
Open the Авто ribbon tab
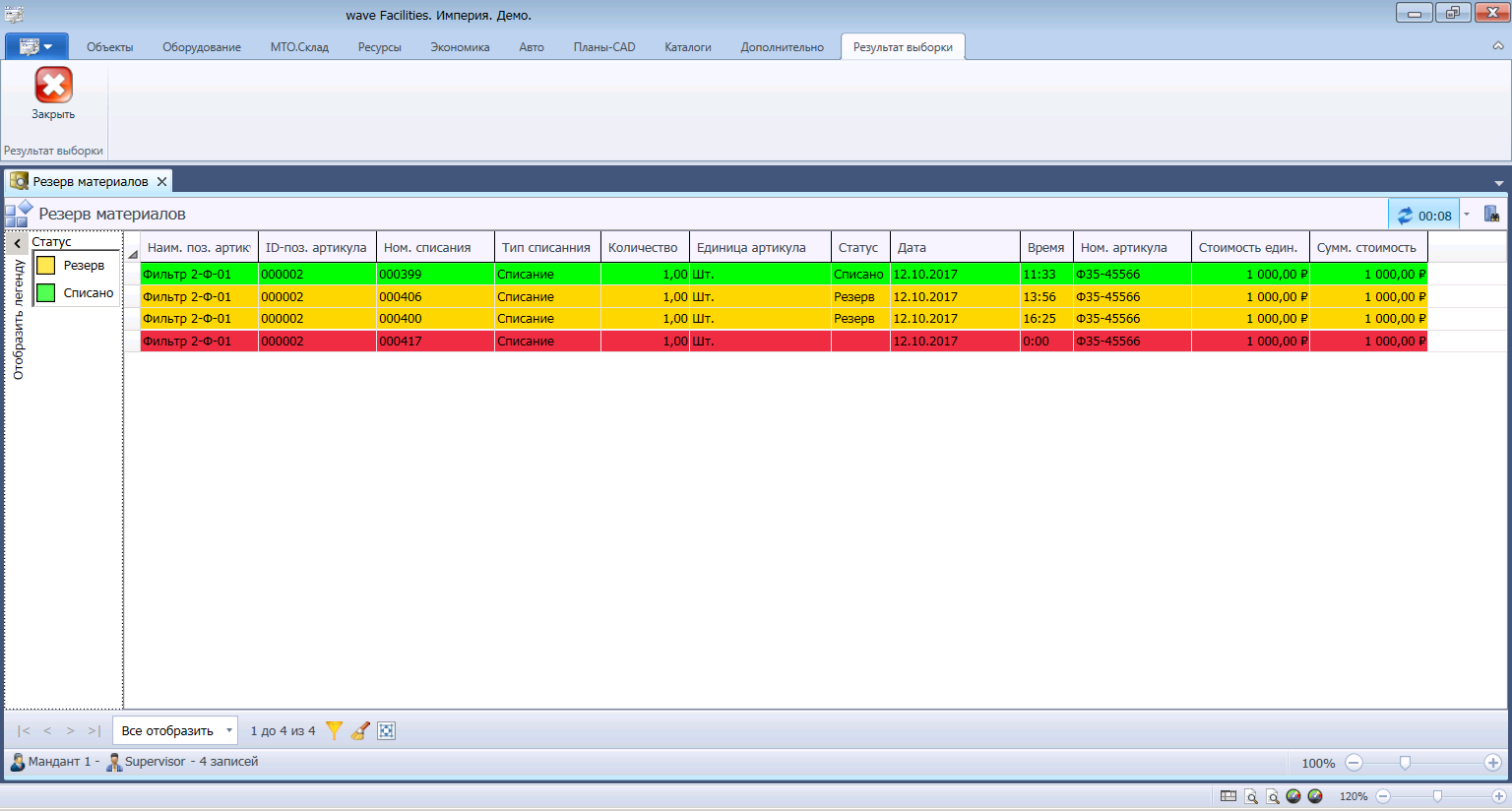532,47
